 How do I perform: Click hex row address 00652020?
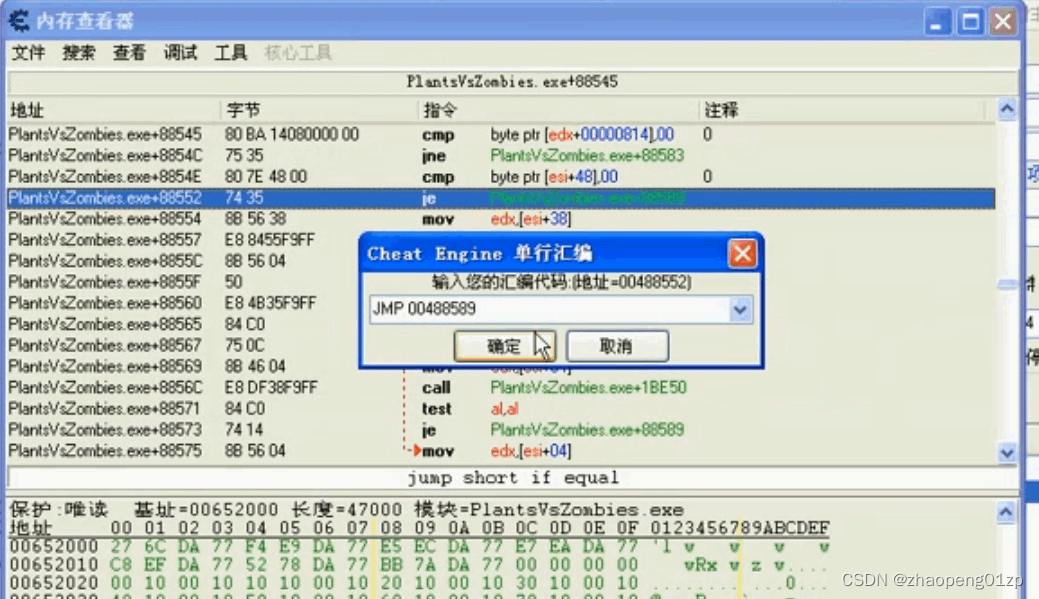click(54, 584)
